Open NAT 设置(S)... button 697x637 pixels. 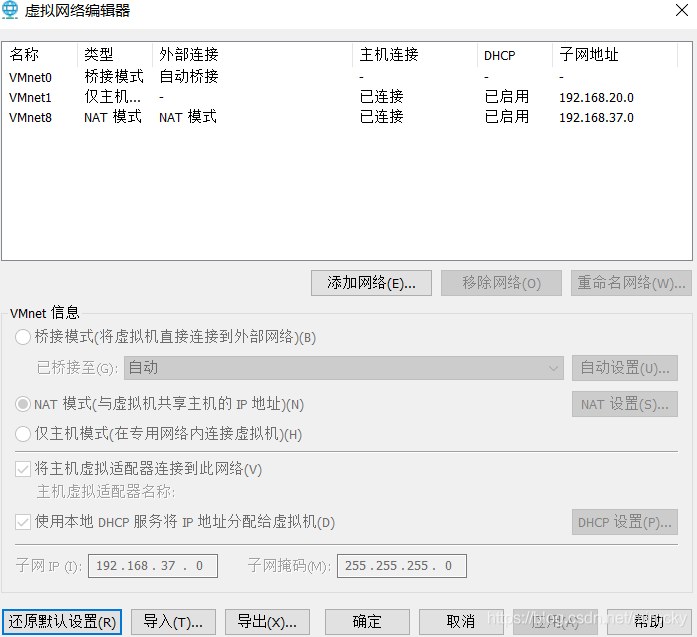[625, 404]
